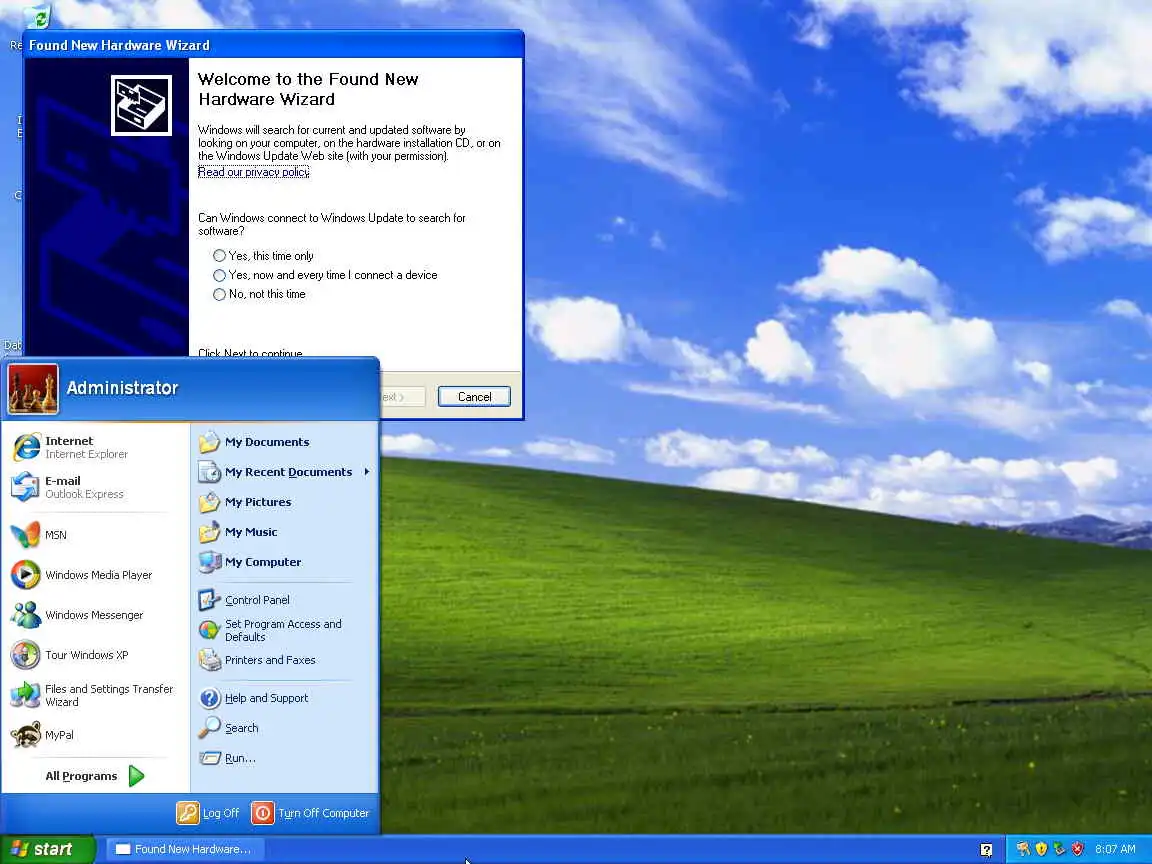Screen dimensions: 1152x864
Task: Open Files and Settings Transfer Wizard icon
Action: [x=26, y=695]
